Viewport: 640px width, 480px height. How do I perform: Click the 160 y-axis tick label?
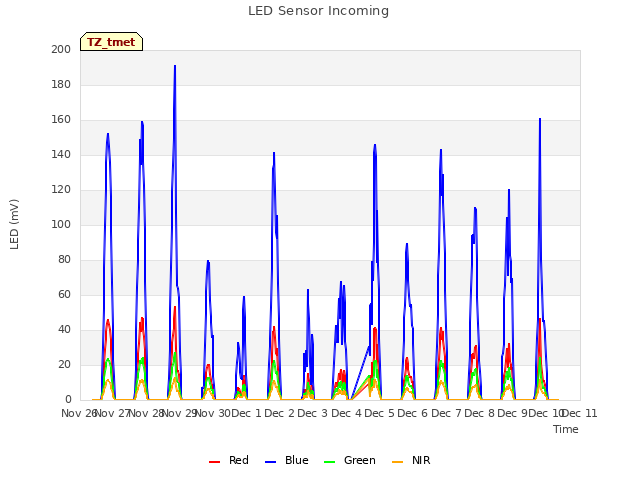point(61,120)
